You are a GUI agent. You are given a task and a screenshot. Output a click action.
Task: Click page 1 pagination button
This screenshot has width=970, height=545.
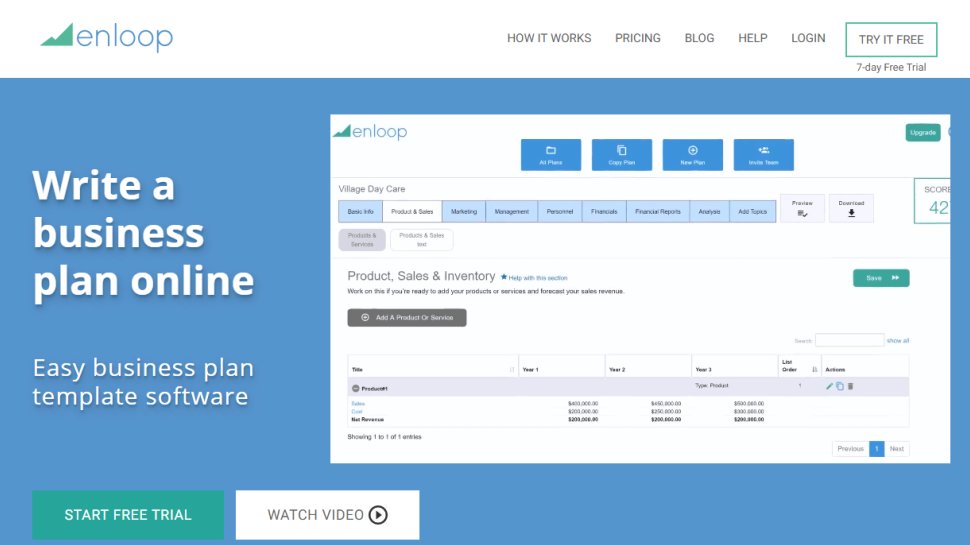877,448
